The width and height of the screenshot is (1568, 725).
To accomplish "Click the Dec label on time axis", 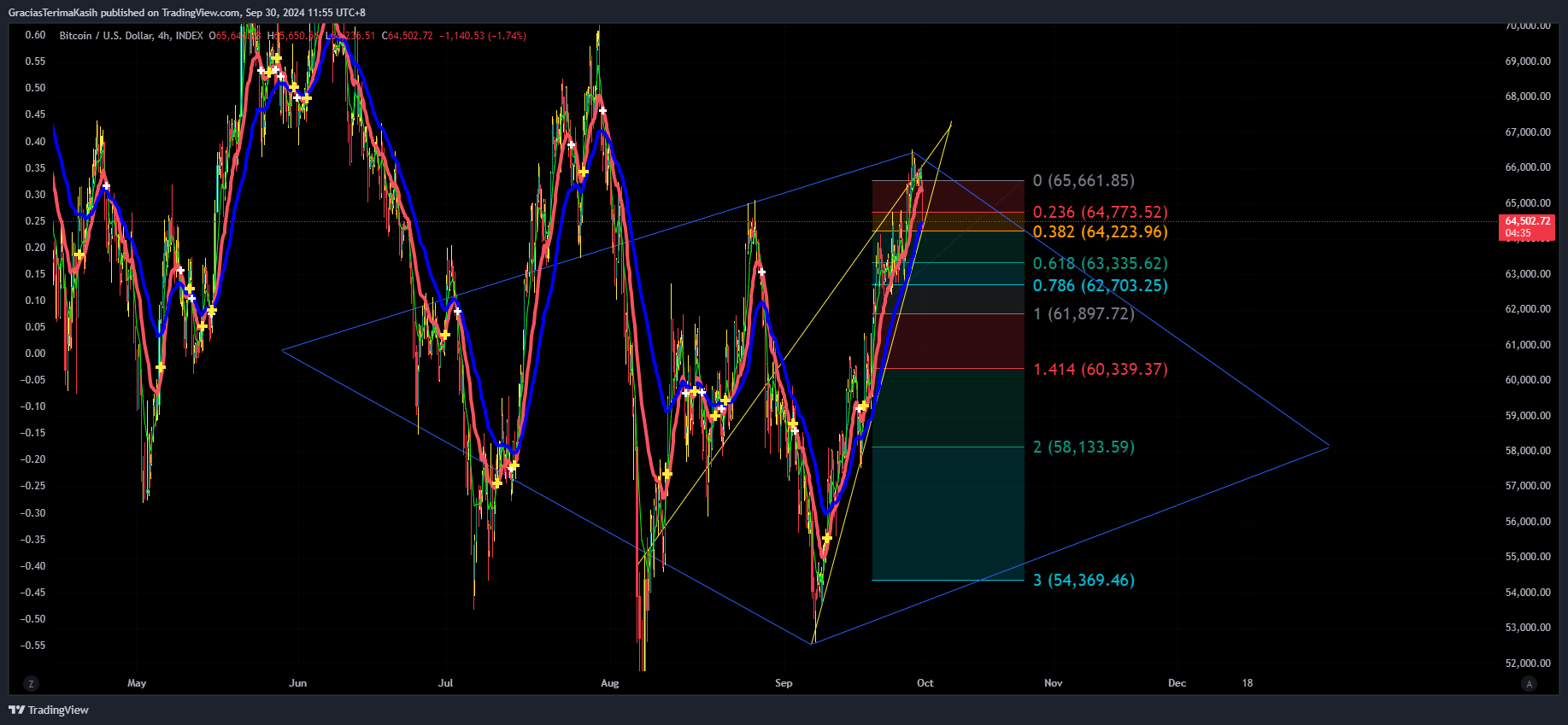I will click(1177, 683).
